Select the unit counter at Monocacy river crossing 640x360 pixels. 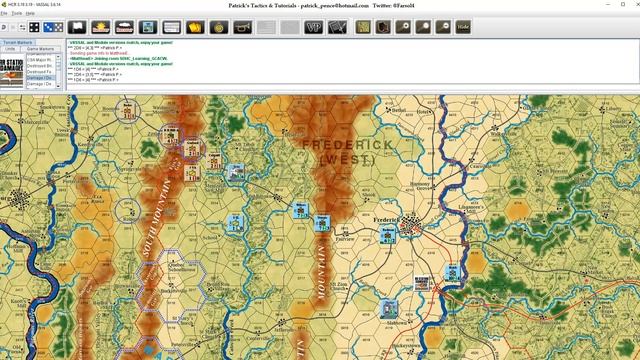453,272
